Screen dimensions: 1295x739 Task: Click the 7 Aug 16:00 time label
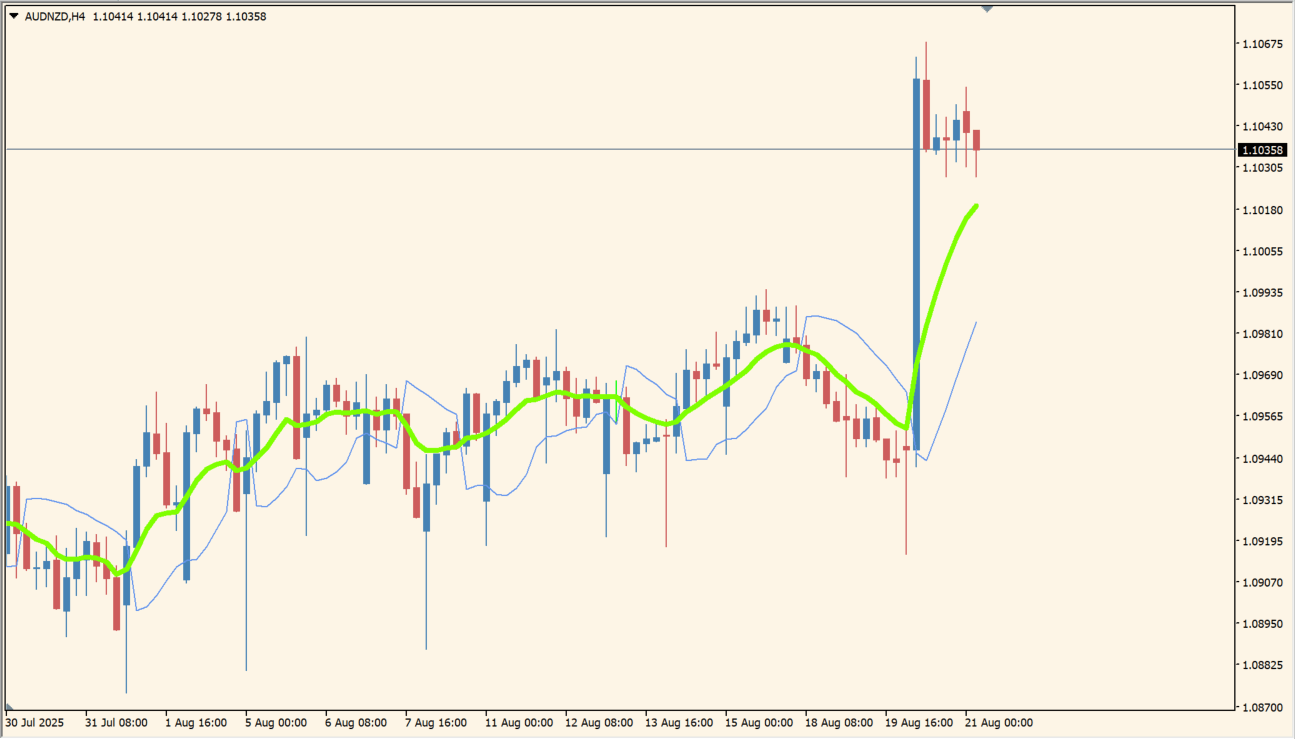pyautogui.click(x=437, y=722)
